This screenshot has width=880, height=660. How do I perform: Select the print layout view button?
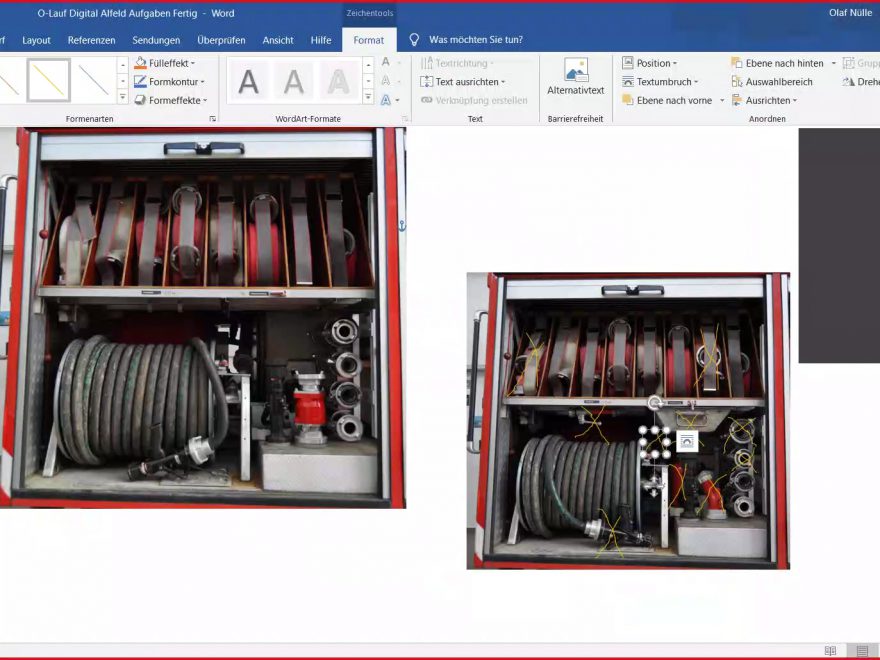click(862, 651)
